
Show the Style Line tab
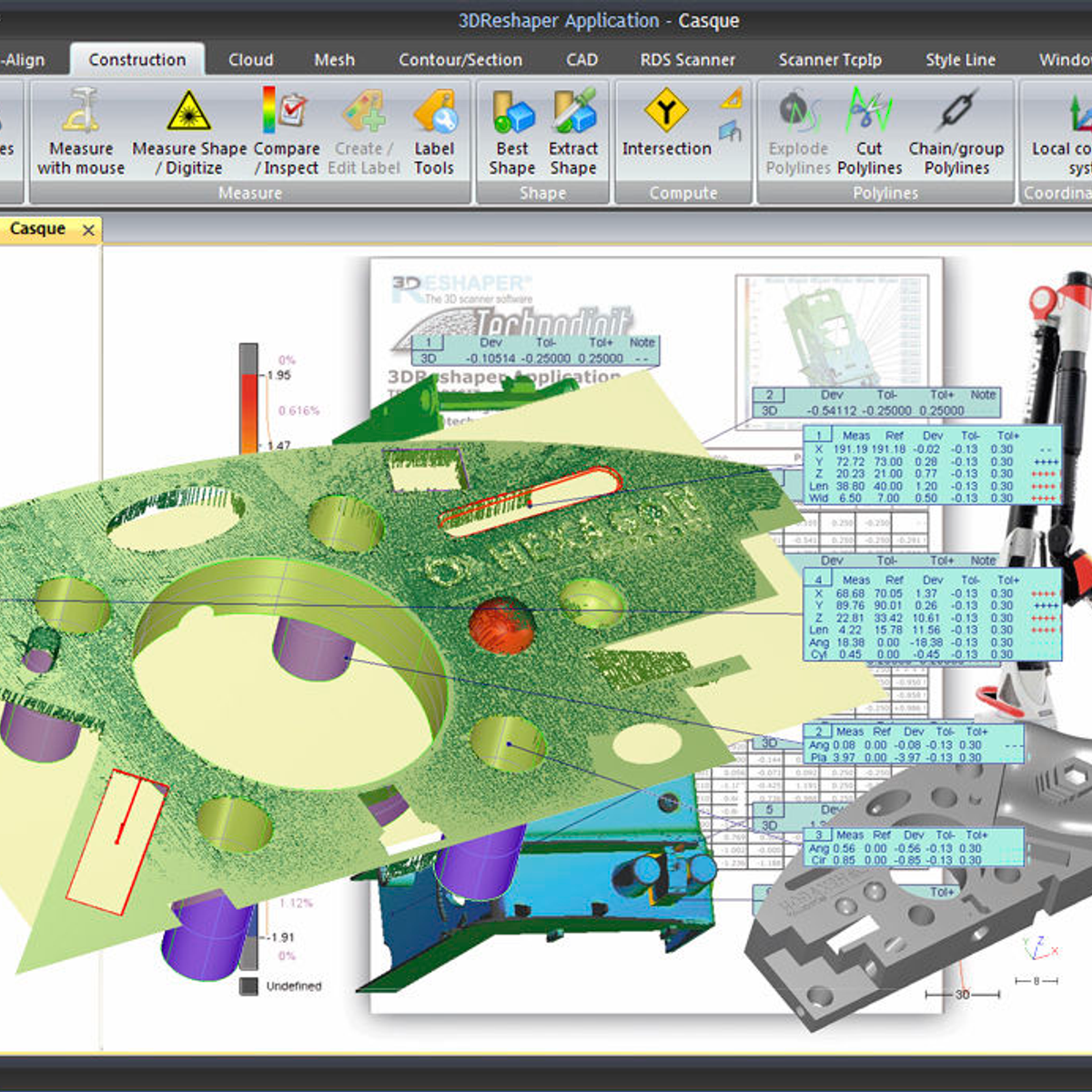[x=961, y=60]
